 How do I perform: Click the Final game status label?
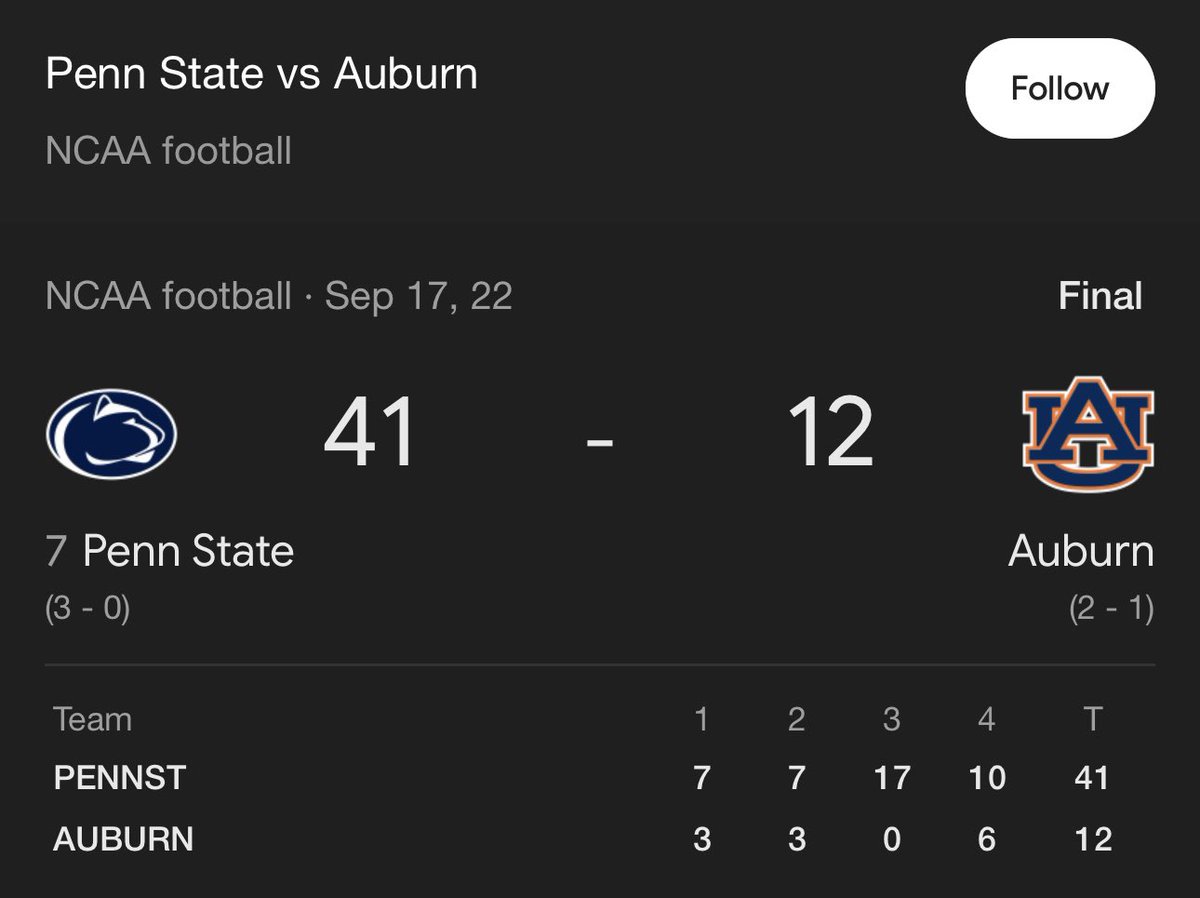(1100, 296)
